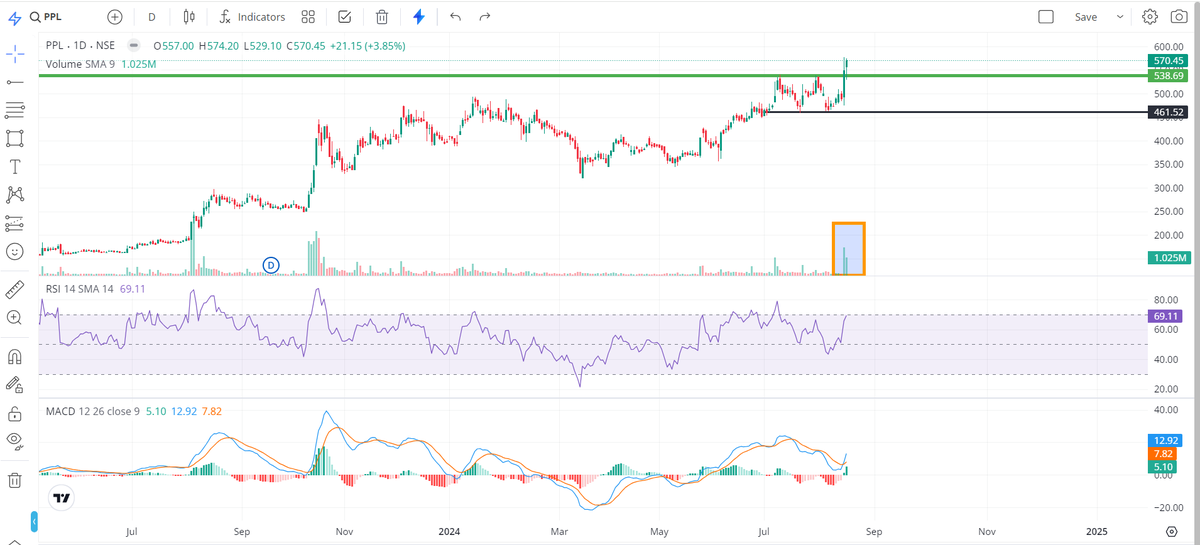Open the chart layout templates grid icon
Screen dimensions: 1200x545
point(308,17)
